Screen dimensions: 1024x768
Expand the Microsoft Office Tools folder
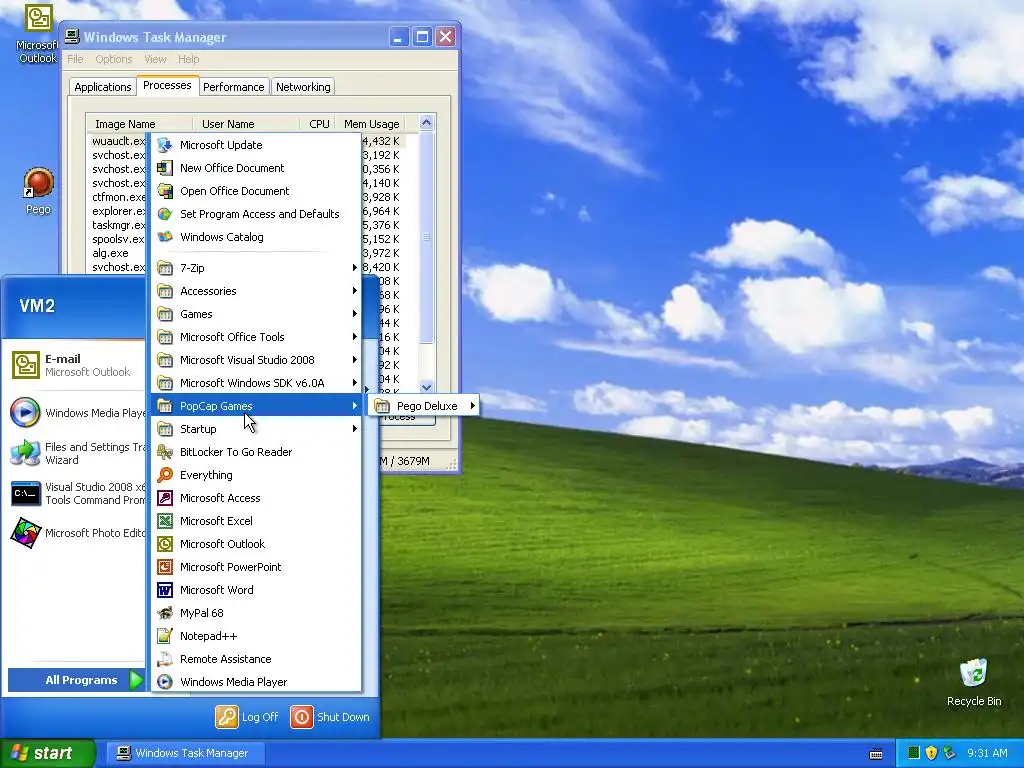[x=256, y=337]
